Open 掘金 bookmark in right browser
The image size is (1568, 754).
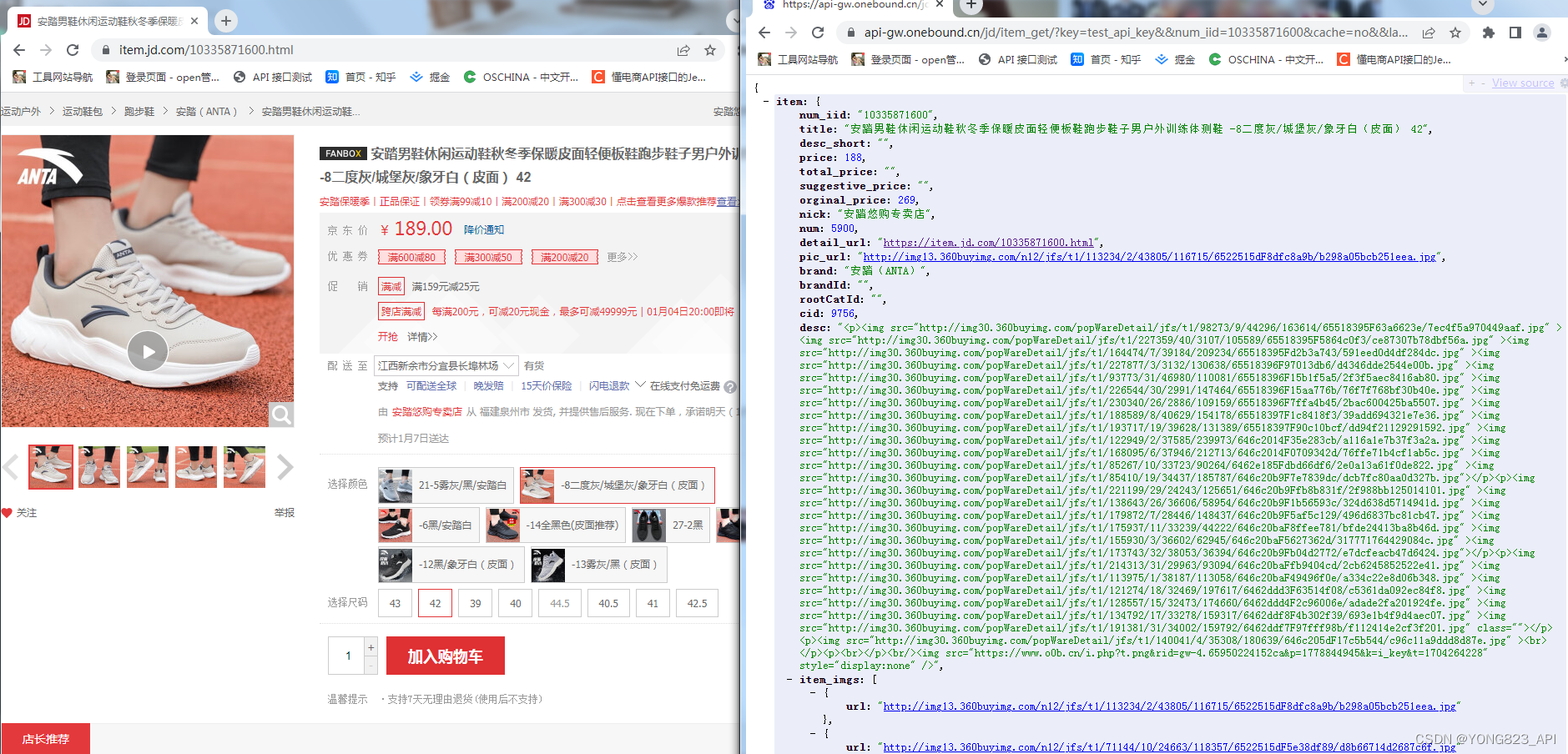click(x=1175, y=59)
